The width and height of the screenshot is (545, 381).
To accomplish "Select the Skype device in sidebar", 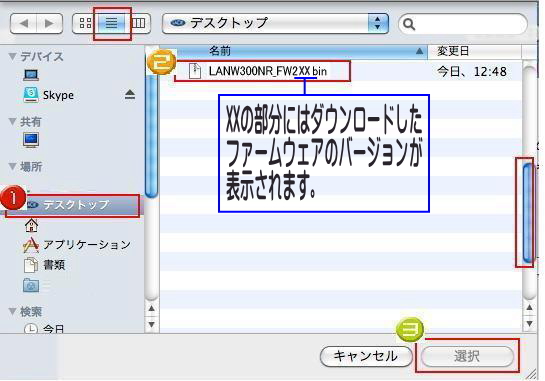I will click(58, 95).
